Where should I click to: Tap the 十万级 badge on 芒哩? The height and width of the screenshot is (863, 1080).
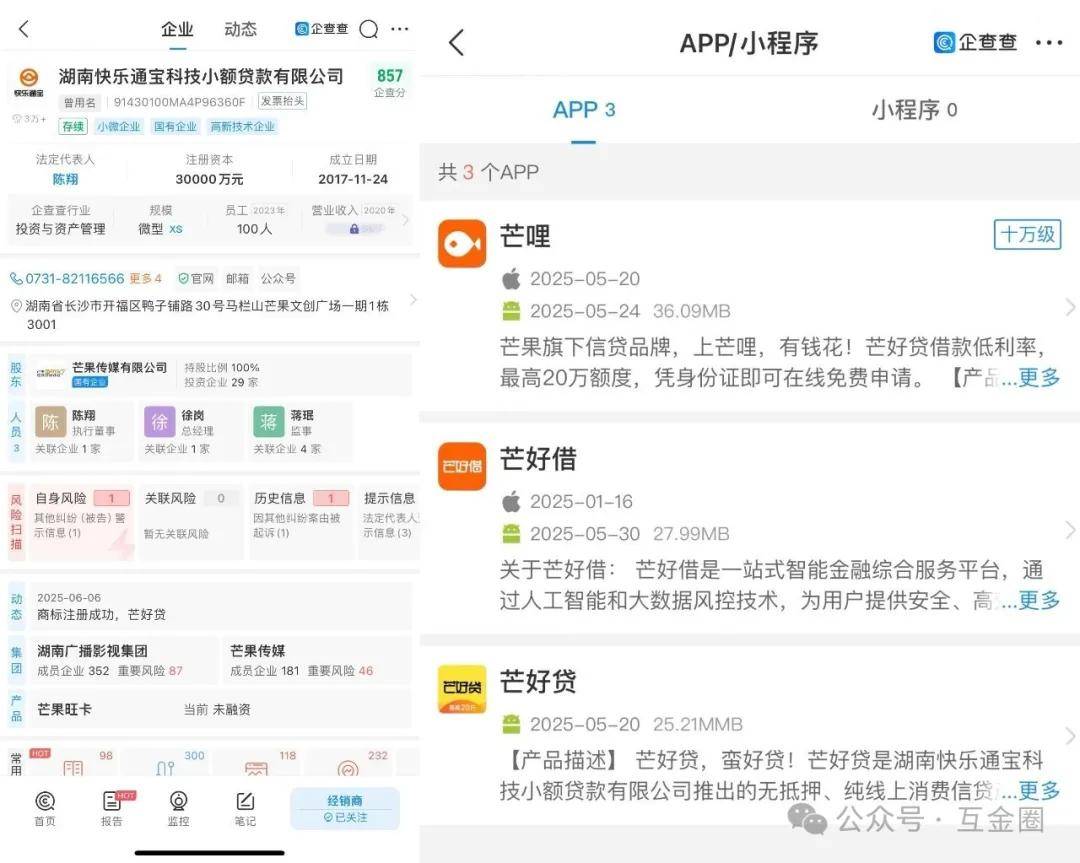click(1028, 234)
